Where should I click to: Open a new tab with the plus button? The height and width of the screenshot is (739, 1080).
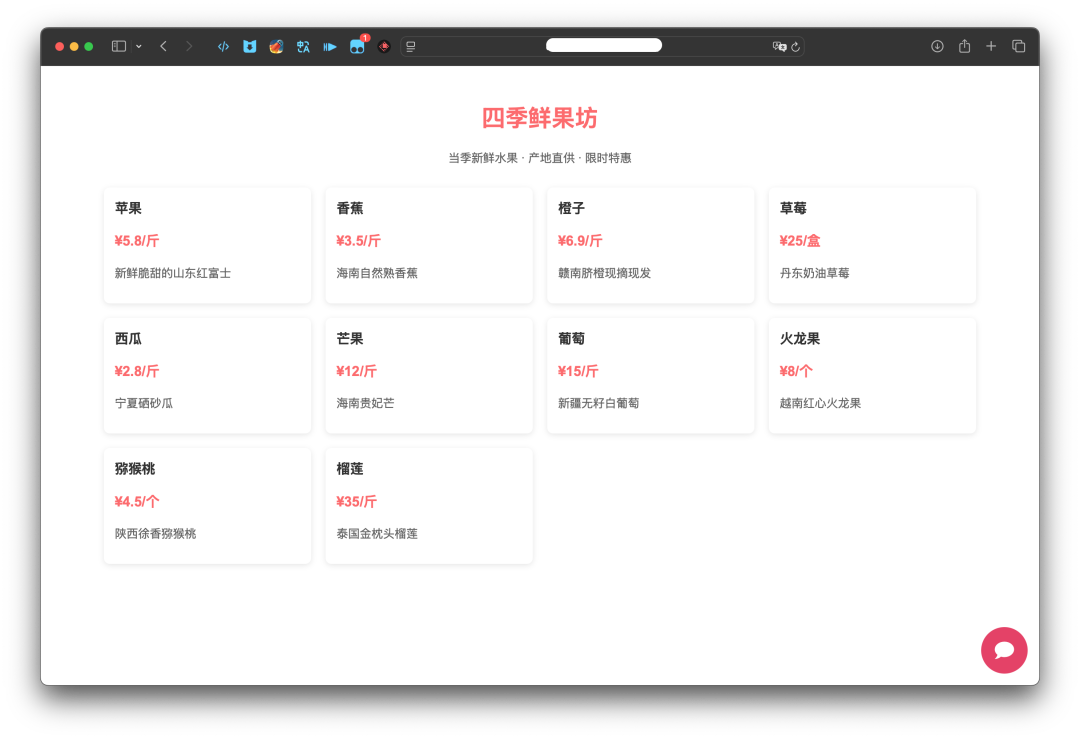click(991, 45)
